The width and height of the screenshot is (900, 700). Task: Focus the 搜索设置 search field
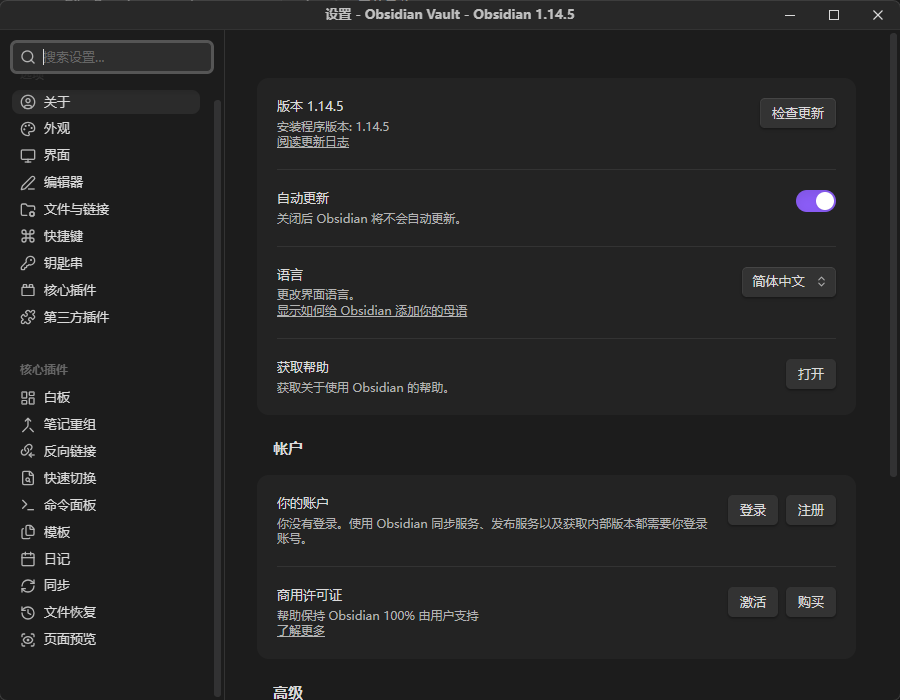tap(112, 57)
